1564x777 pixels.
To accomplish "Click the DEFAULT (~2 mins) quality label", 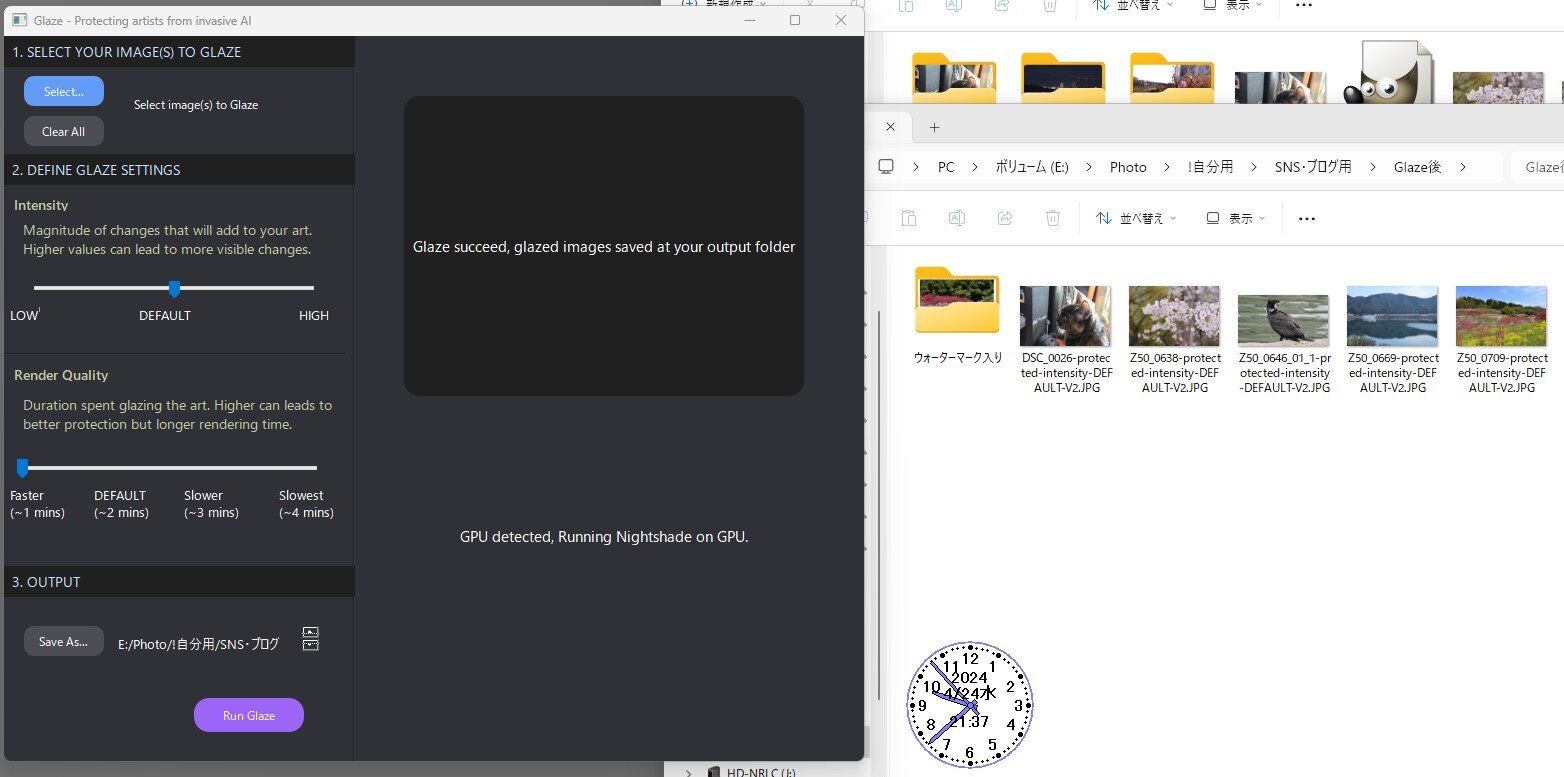I will [121, 504].
